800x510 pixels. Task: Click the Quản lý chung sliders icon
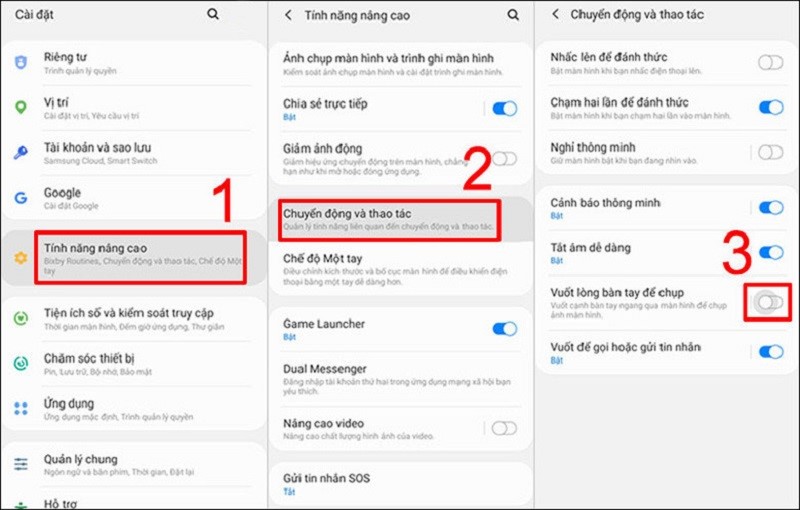point(20,464)
